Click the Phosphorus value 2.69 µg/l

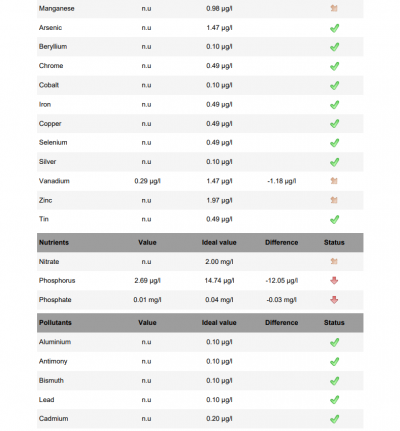147,281
